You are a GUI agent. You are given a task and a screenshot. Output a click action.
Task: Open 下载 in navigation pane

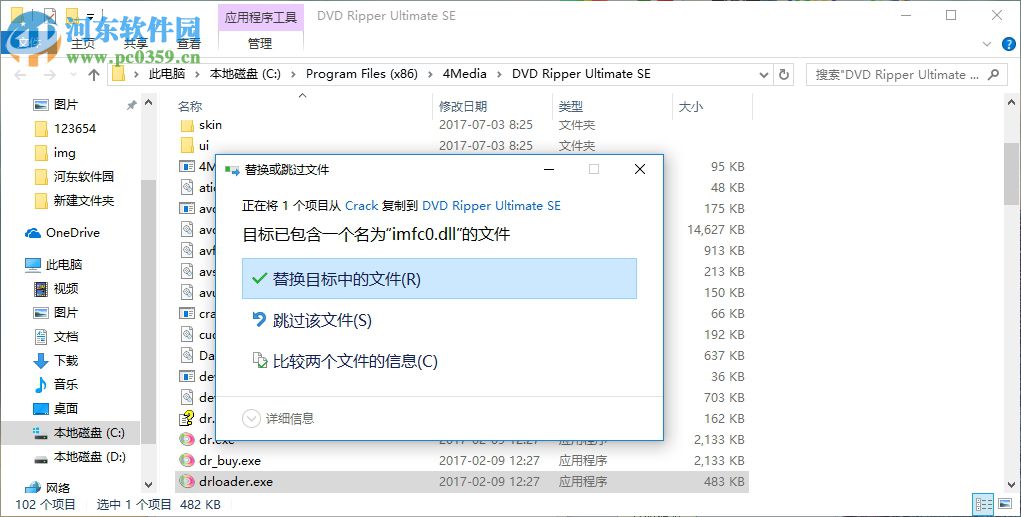tap(65, 361)
